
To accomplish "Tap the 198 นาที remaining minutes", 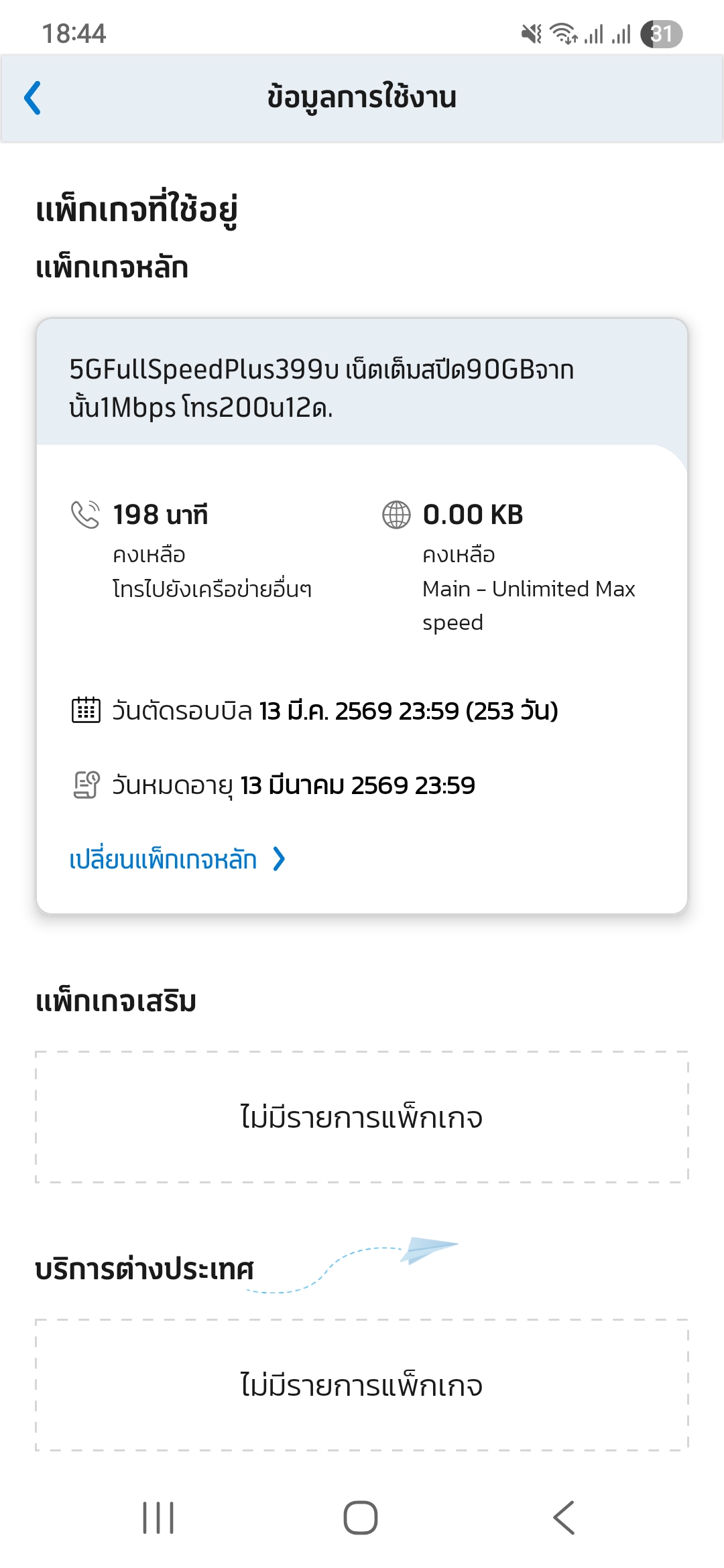I will click(x=160, y=515).
